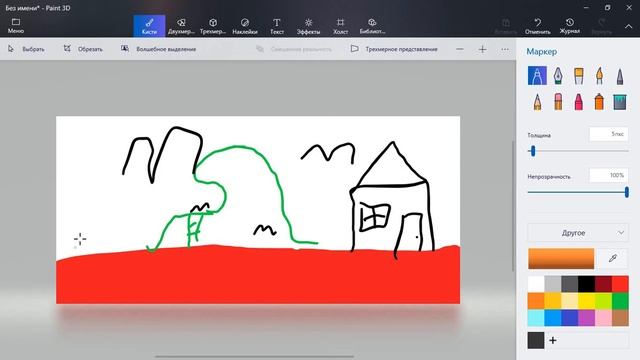This screenshot has width=640, height=360.
Task: Choose the indigo color swatch
Action: 569,318
